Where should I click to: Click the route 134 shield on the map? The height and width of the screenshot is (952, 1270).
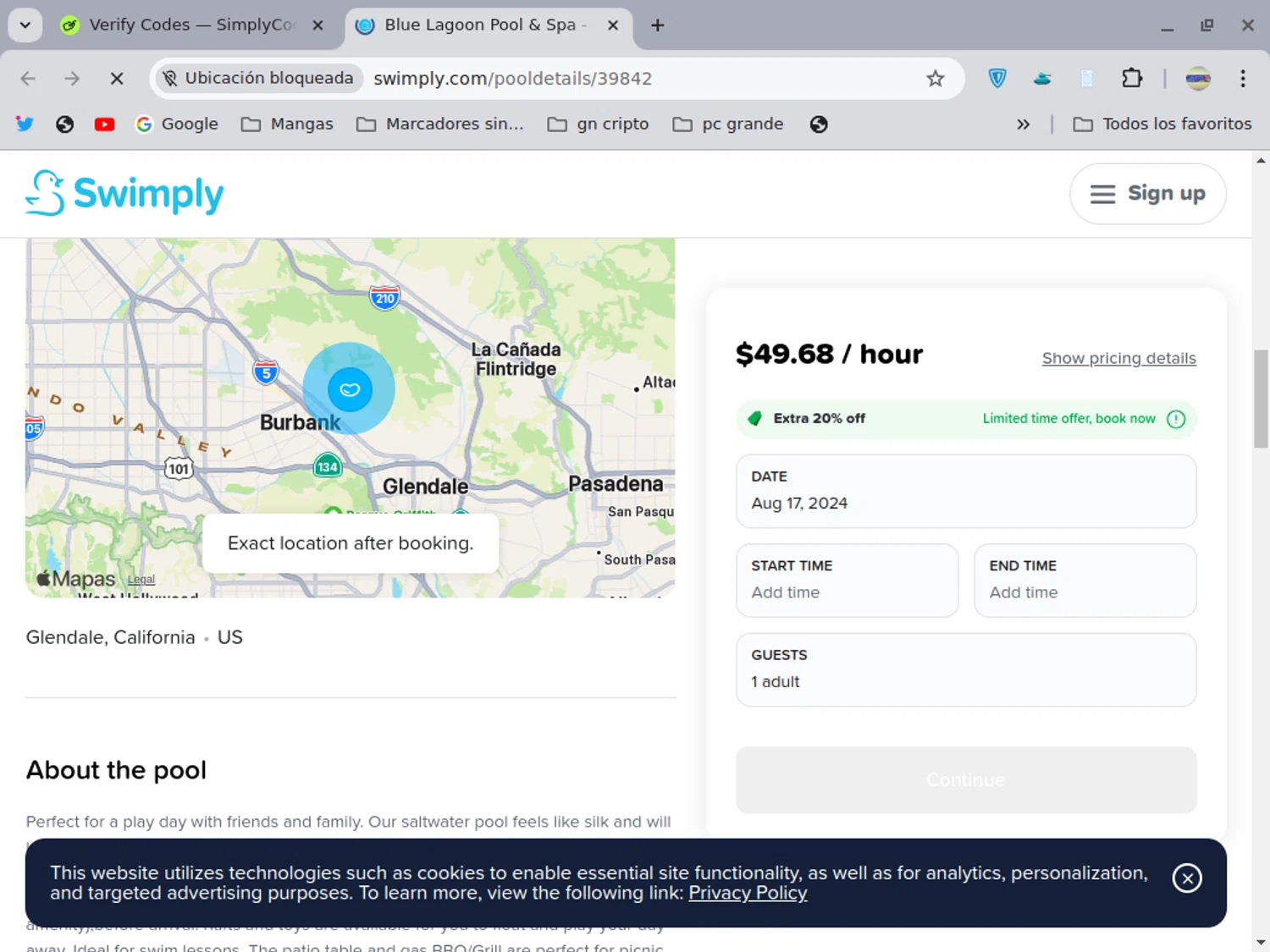328,466
